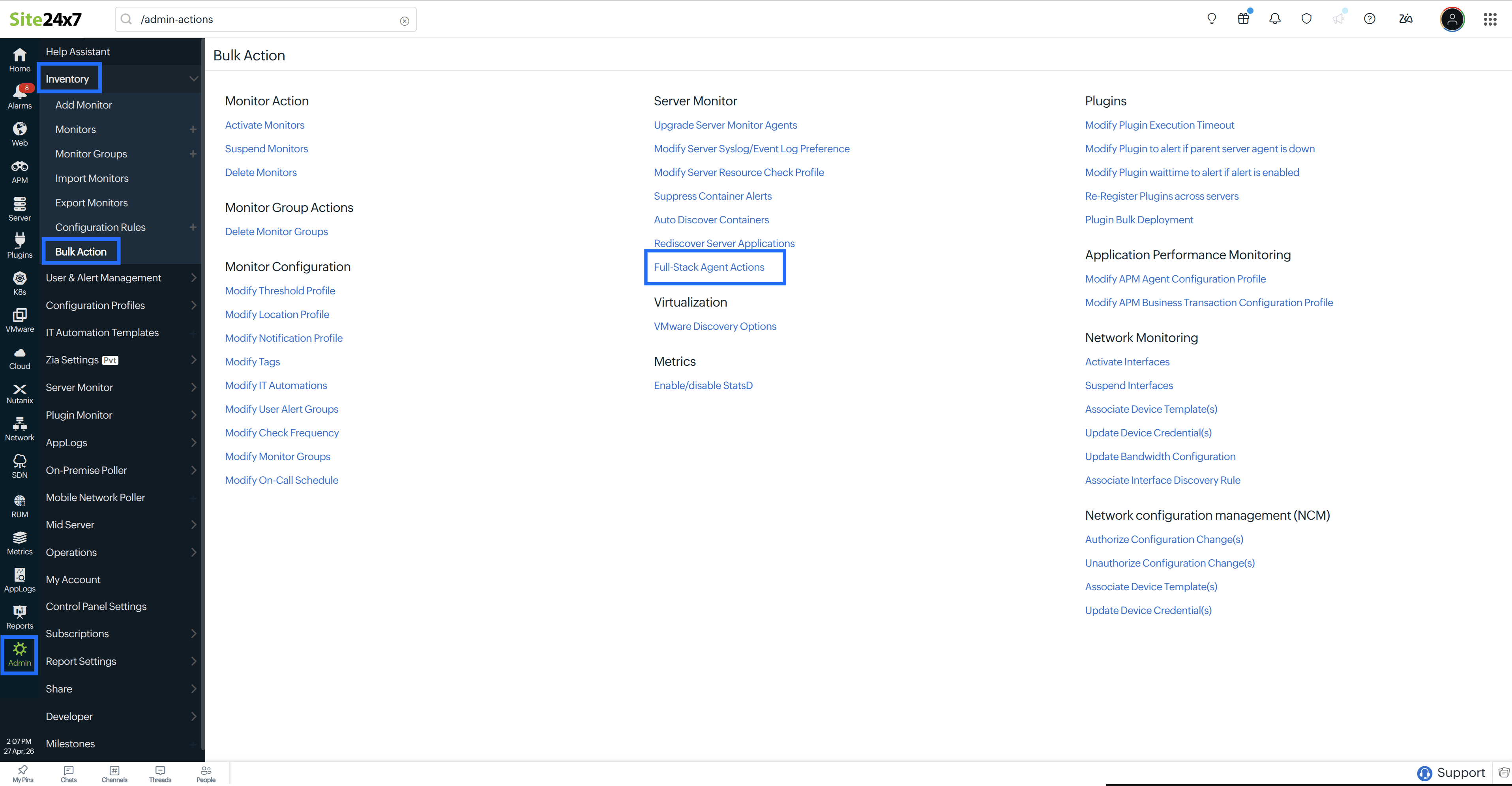Open the Metrics sidebar icon
The image size is (1512, 786).
[19, 544]
